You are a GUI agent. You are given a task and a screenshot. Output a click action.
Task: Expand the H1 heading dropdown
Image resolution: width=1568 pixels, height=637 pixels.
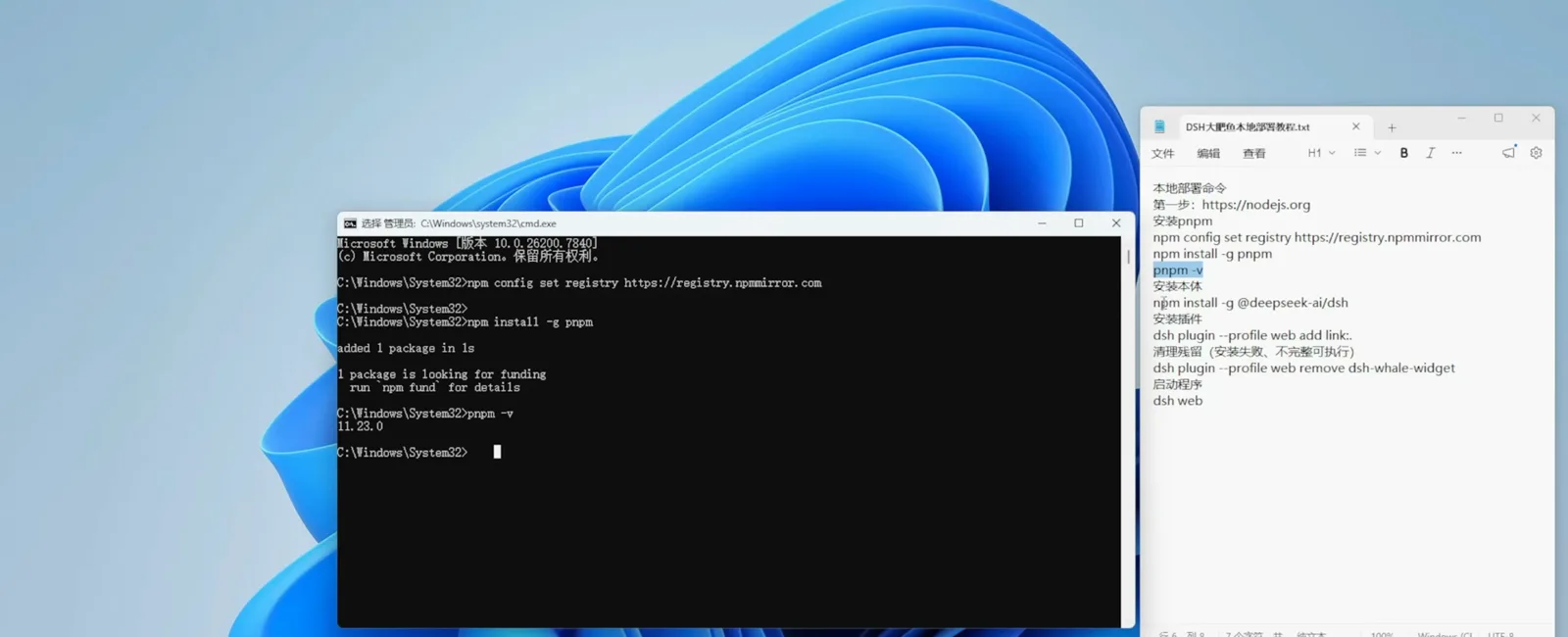click(1321, 153)
